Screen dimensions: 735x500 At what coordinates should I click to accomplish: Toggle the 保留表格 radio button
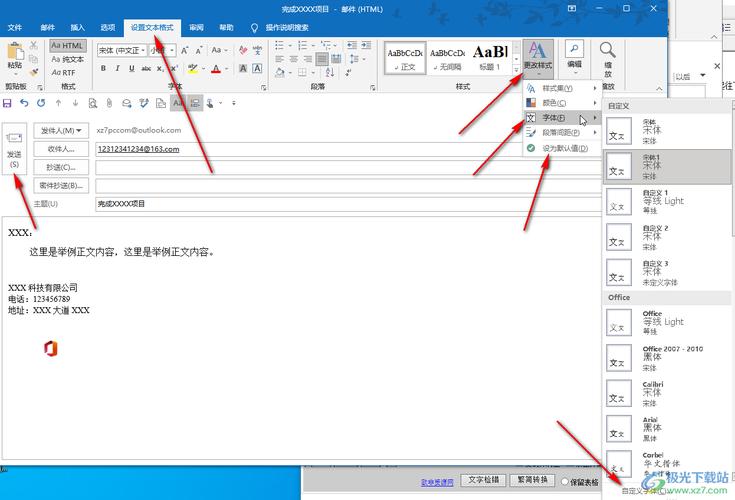566,481
